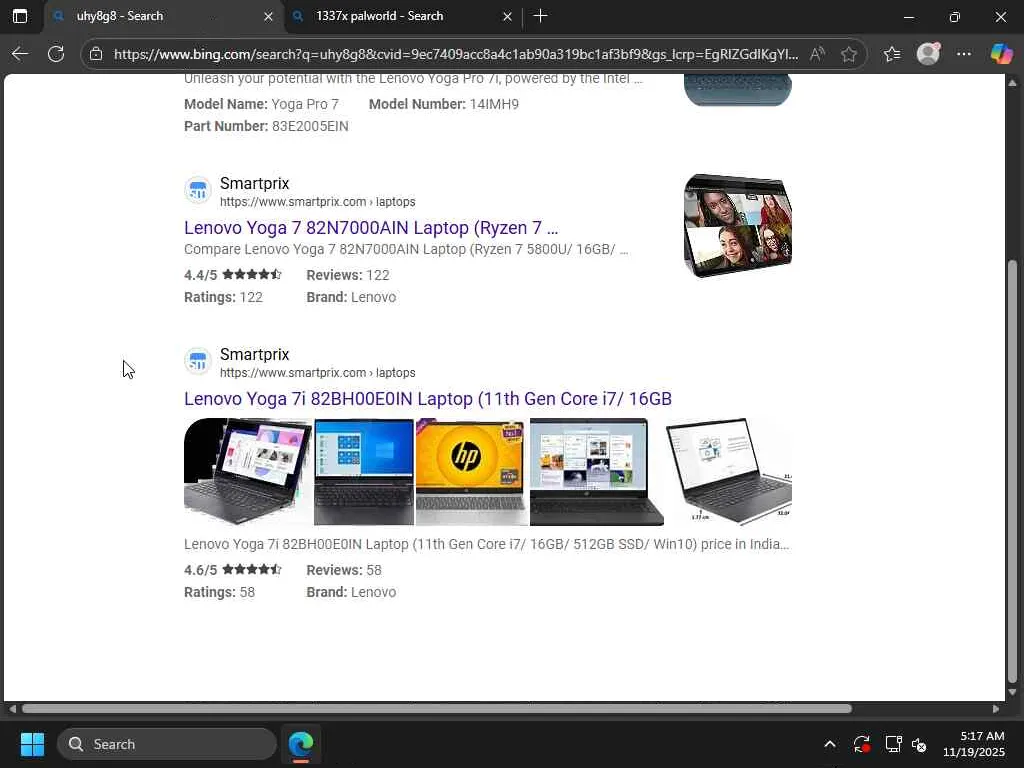Screen dimensions: 1024x768
Task: Close the uhy8g8 - Search tab
Action: coord(268,16)
